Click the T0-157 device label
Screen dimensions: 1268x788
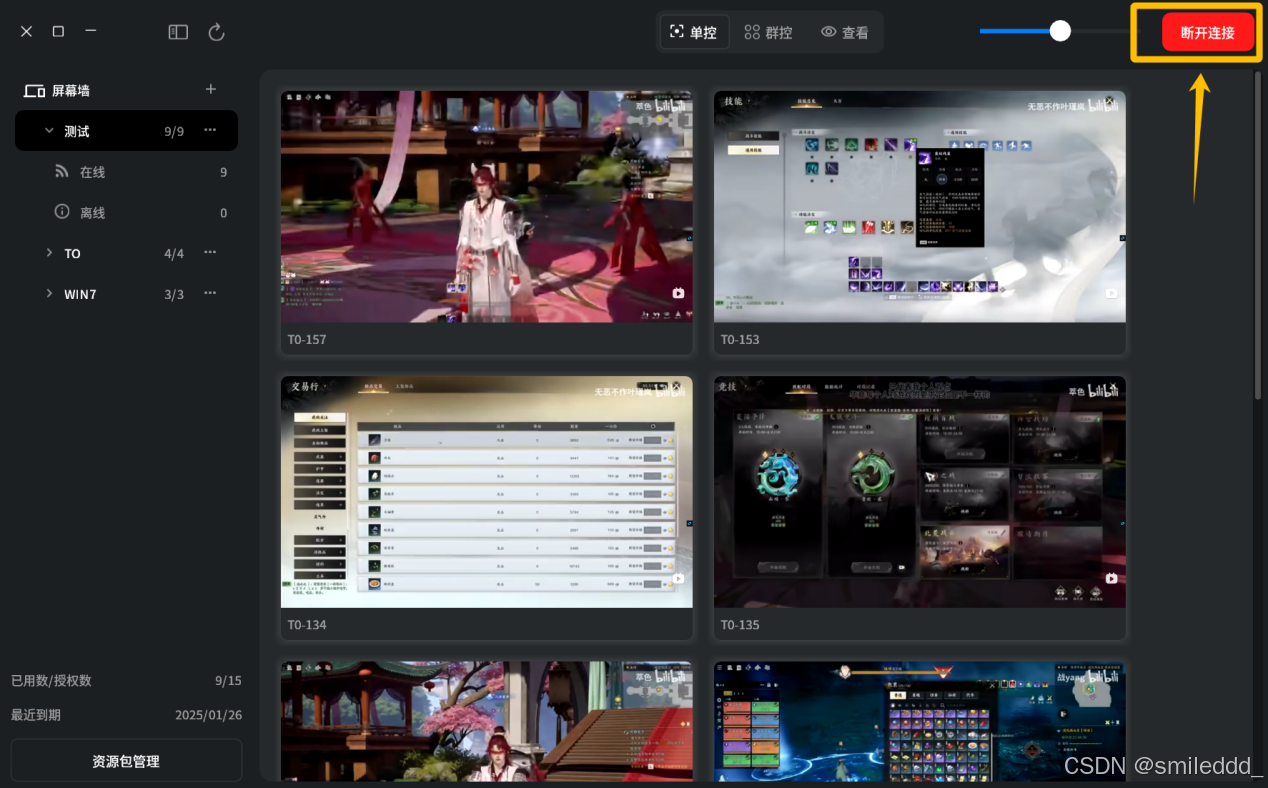point(307,340)
